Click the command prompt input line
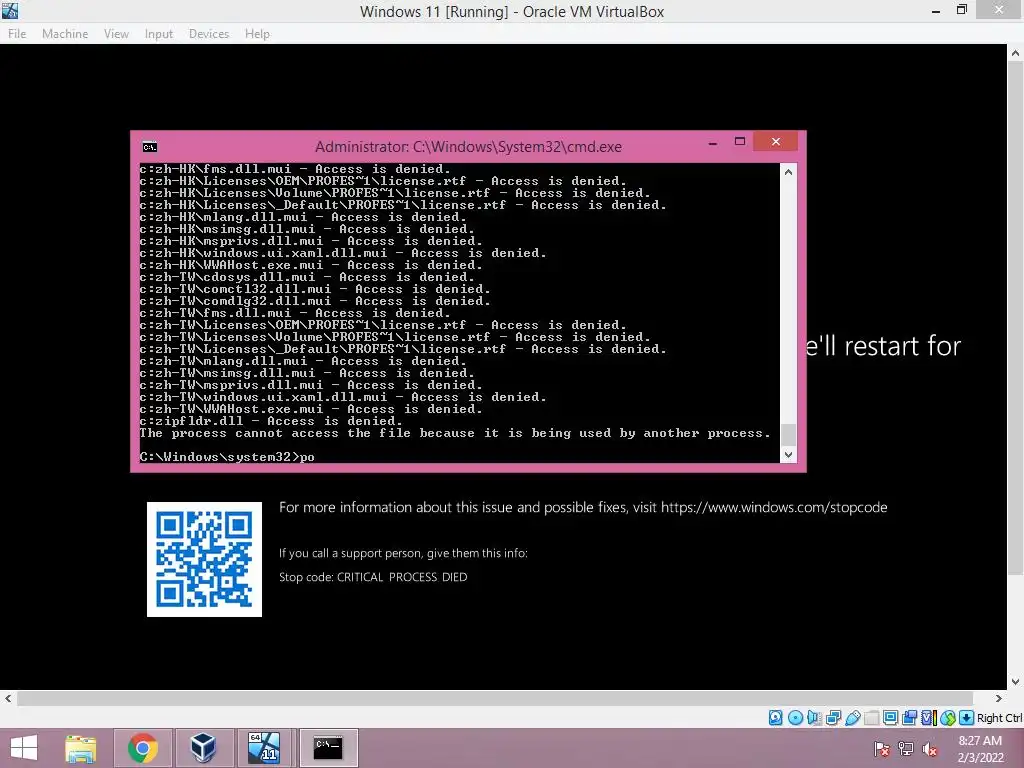 click(227, 456)
